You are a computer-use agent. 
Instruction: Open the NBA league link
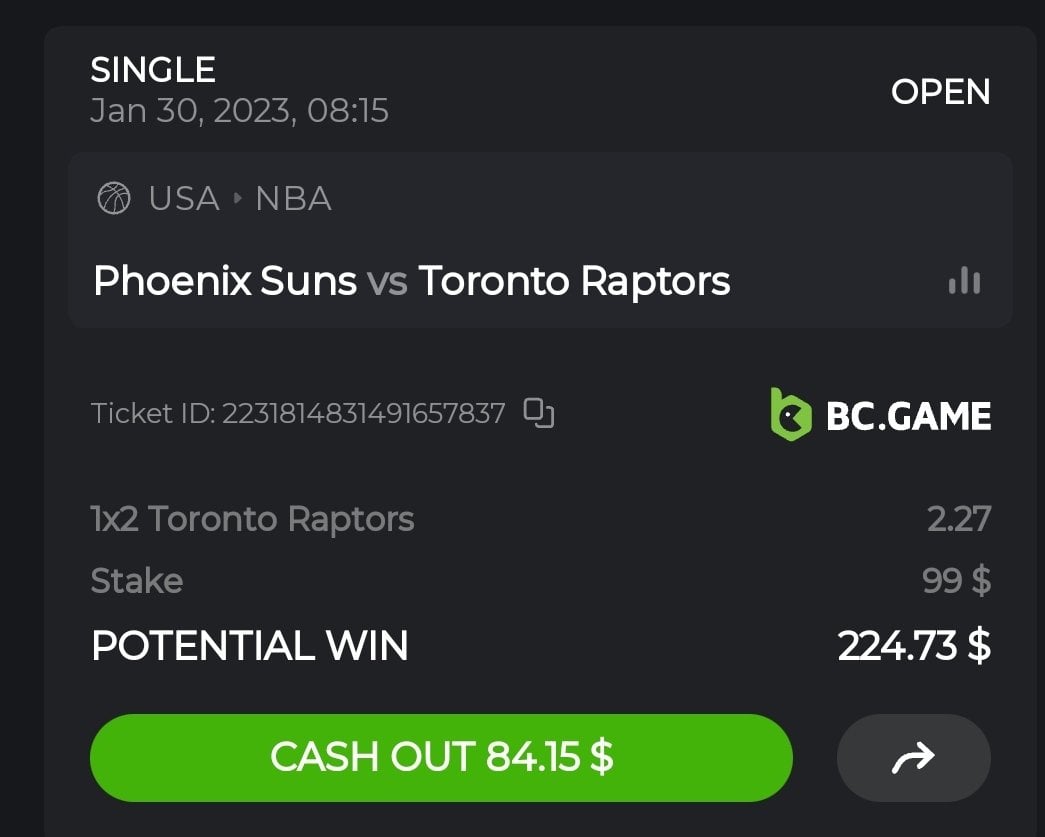[293, 198]
